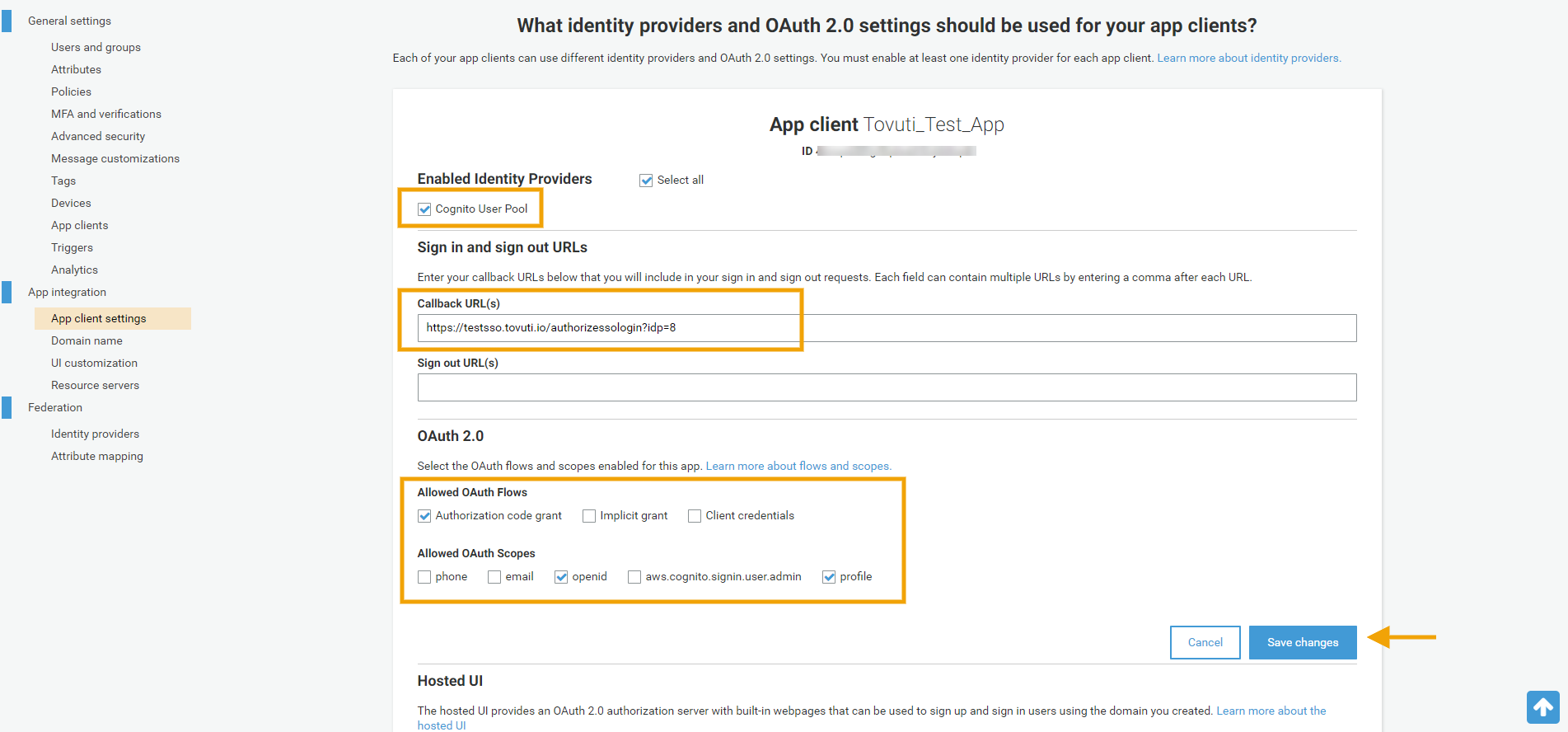The image size is (1568, 732).
Task: Toggle the Select all checkbox
Action: point(646,181)
